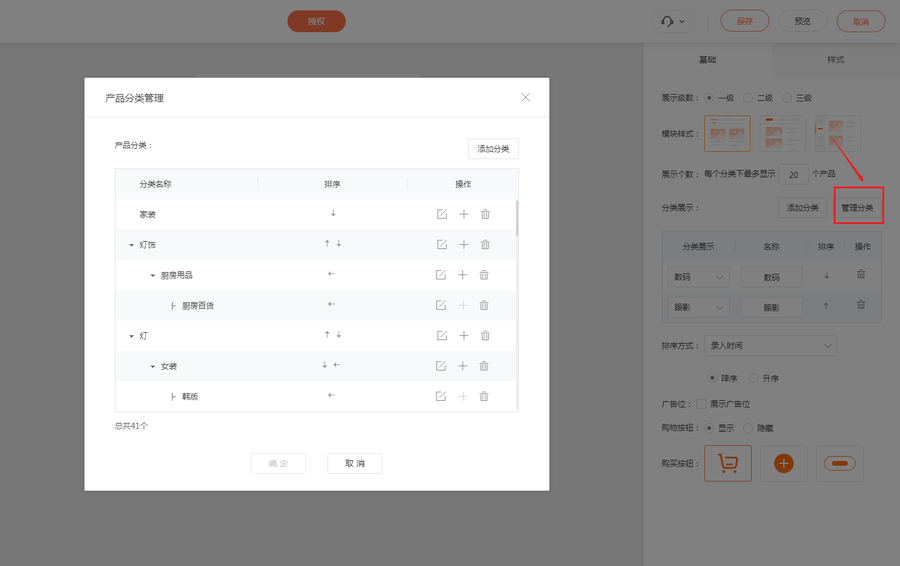The image size is (900, 566).
Task: Delete the 灯饰 category via trash icon
Action: [485, 244]
